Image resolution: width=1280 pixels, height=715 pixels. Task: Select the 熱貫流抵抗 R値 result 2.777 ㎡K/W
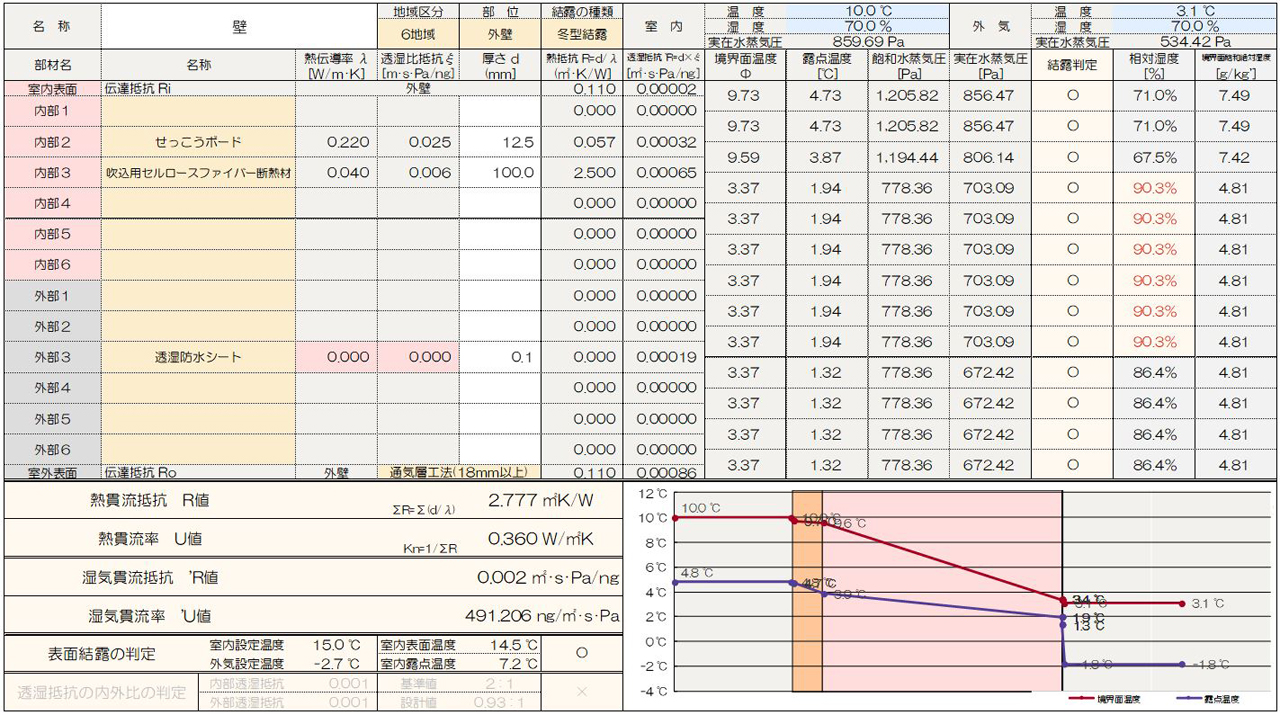click(x=540, y=500)
